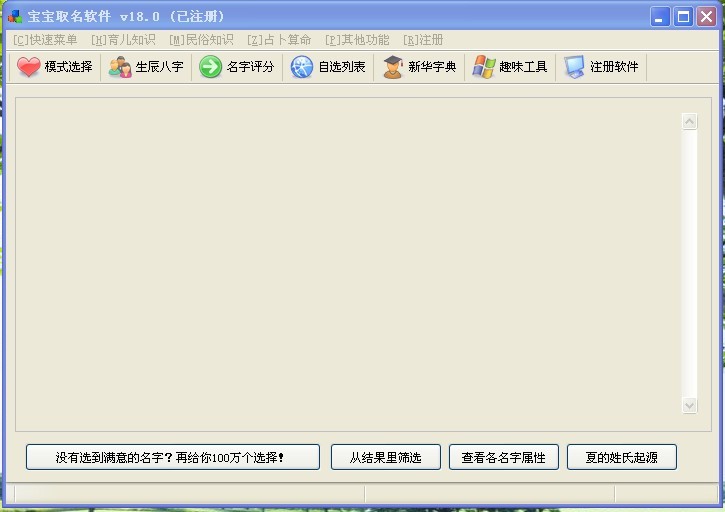
Task: Open the [R]注册 menu
Action: (423, 40)
